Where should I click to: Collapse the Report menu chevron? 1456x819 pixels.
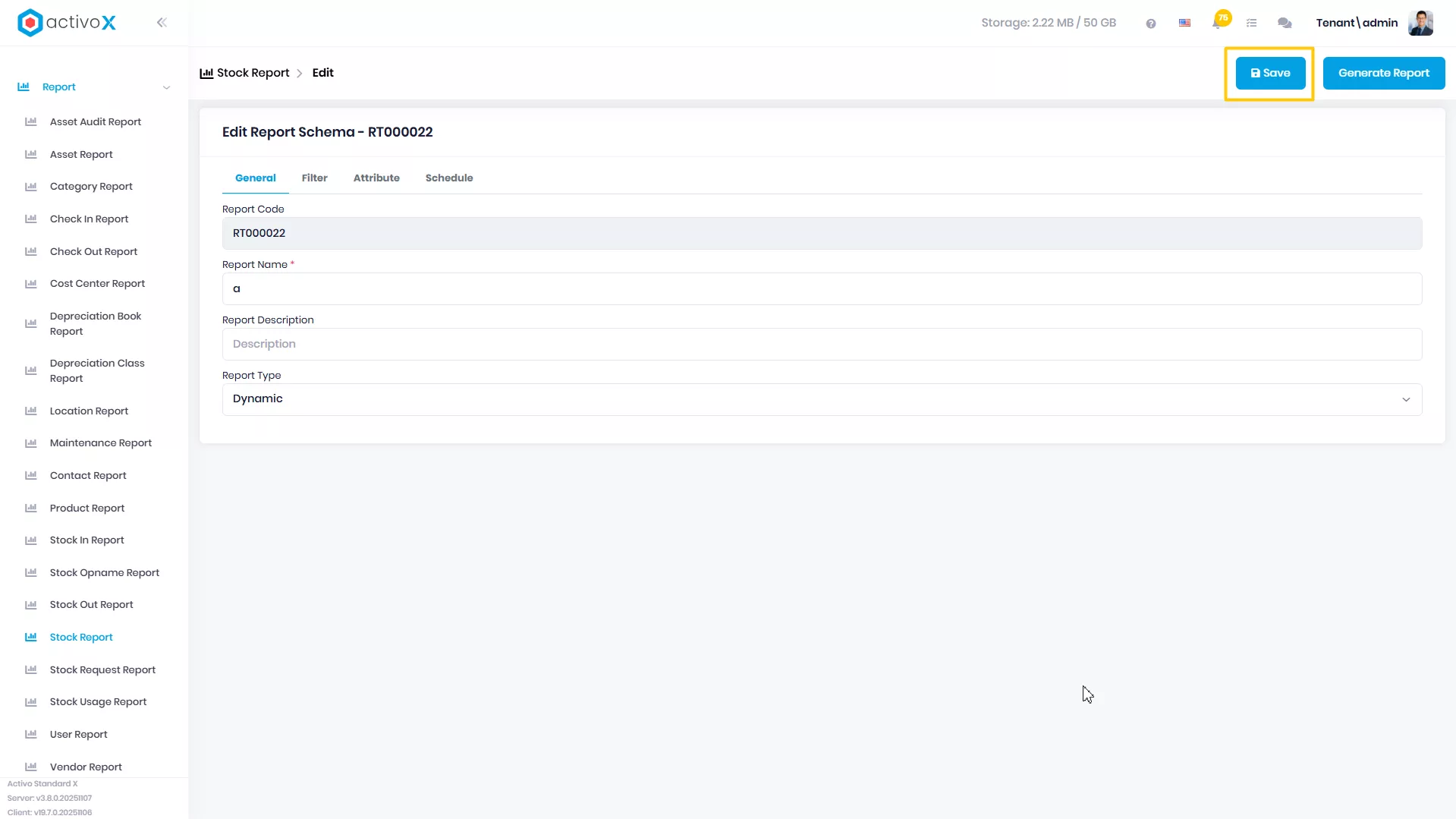[166, 87]
